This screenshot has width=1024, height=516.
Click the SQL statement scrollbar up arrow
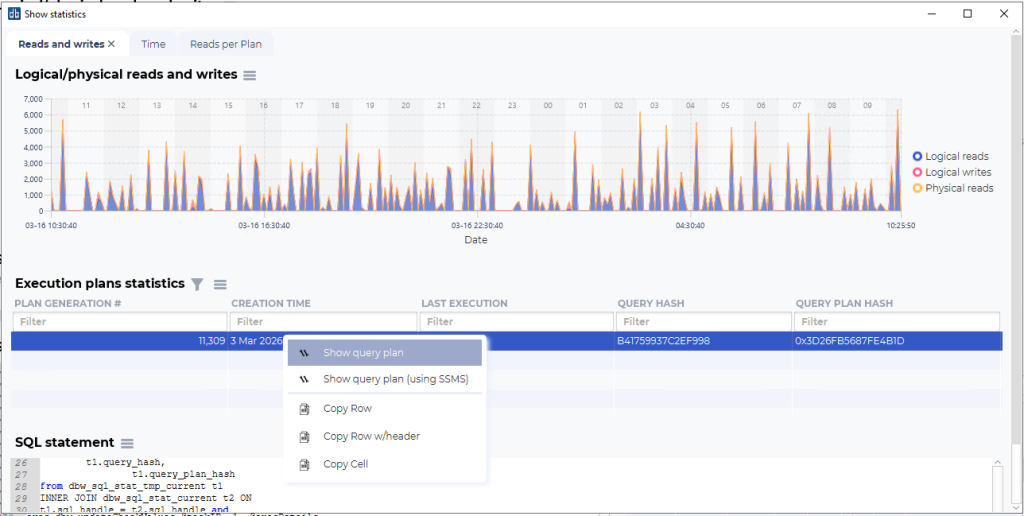997,462
